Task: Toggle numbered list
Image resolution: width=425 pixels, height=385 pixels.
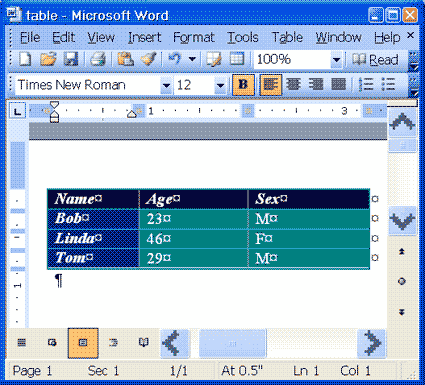Action: coord(366,85)
